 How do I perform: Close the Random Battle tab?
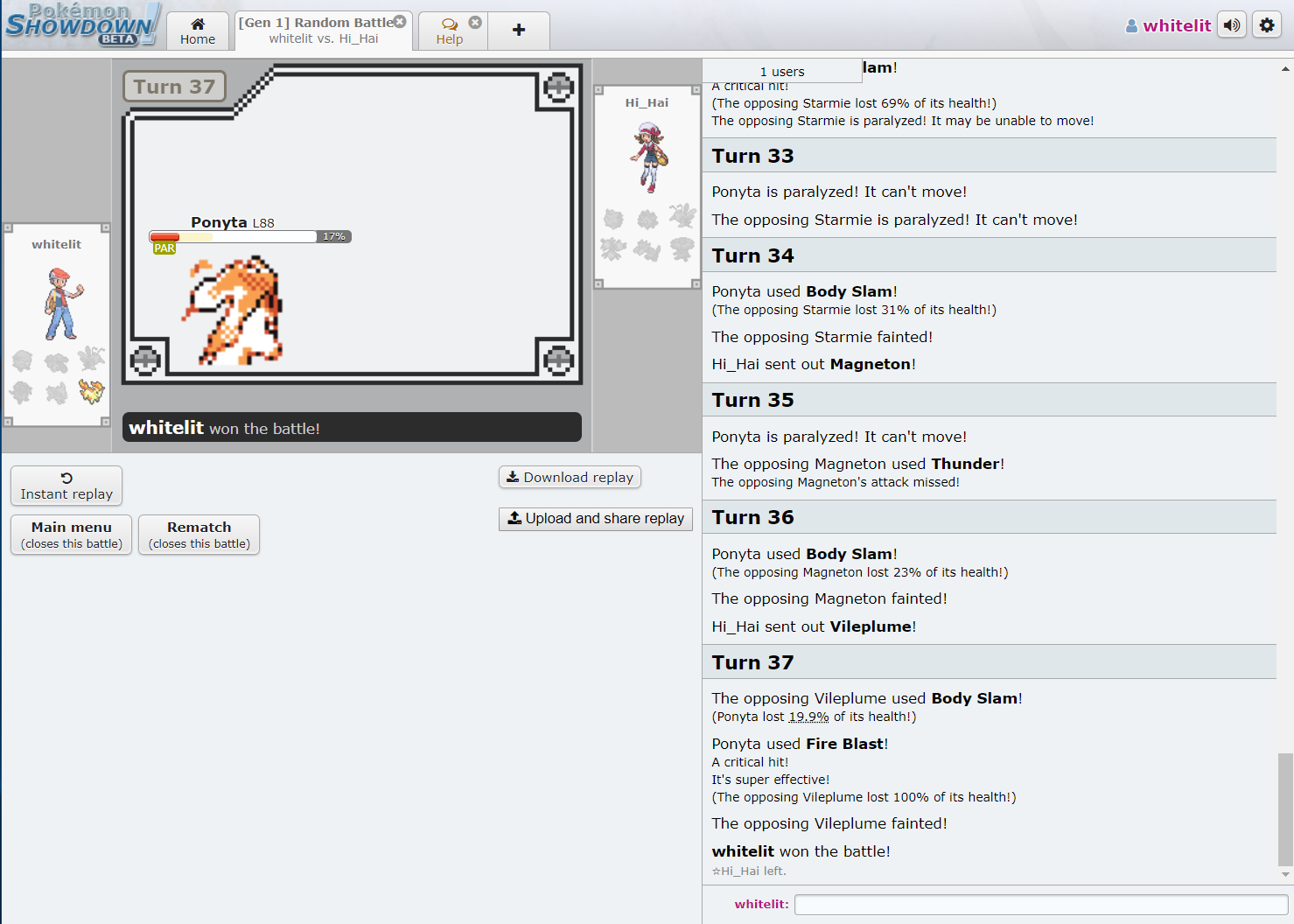coord(400,22)
